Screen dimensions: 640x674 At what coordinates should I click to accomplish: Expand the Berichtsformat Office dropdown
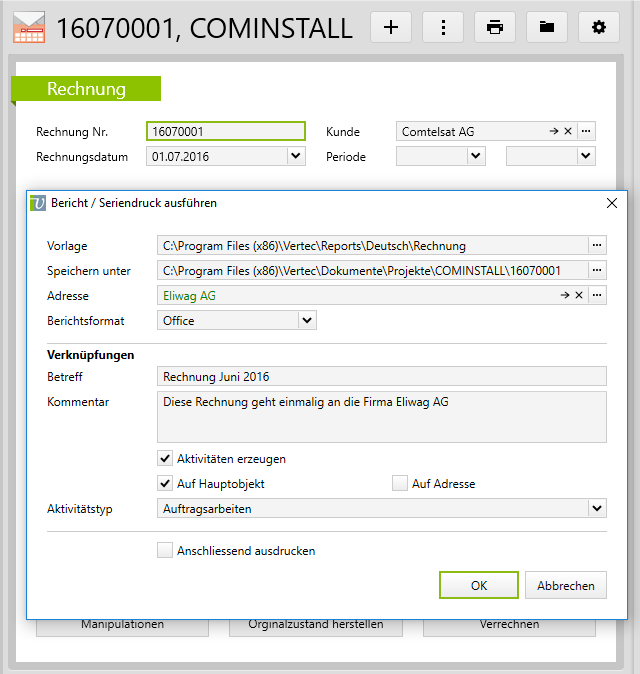[307, 321]
